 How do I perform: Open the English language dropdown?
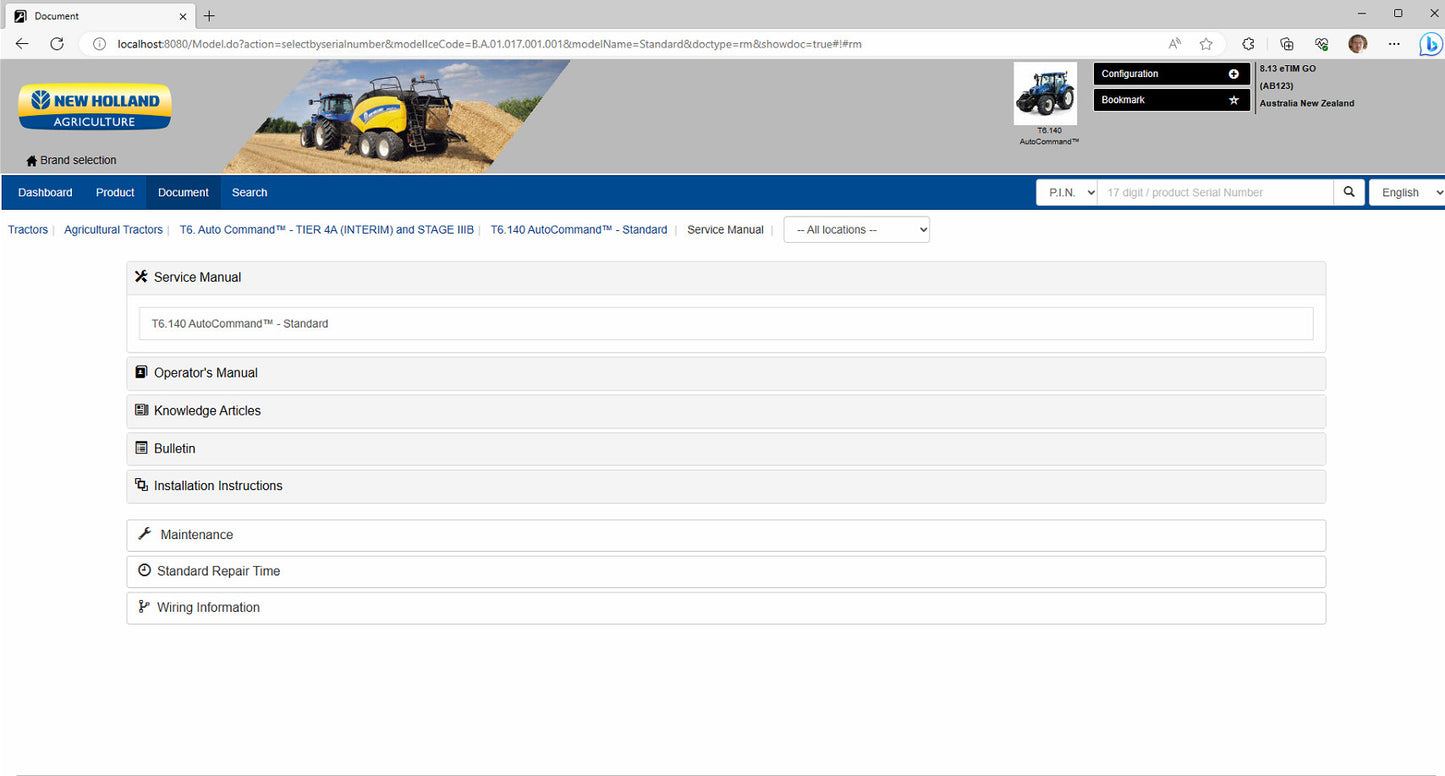1407,192
